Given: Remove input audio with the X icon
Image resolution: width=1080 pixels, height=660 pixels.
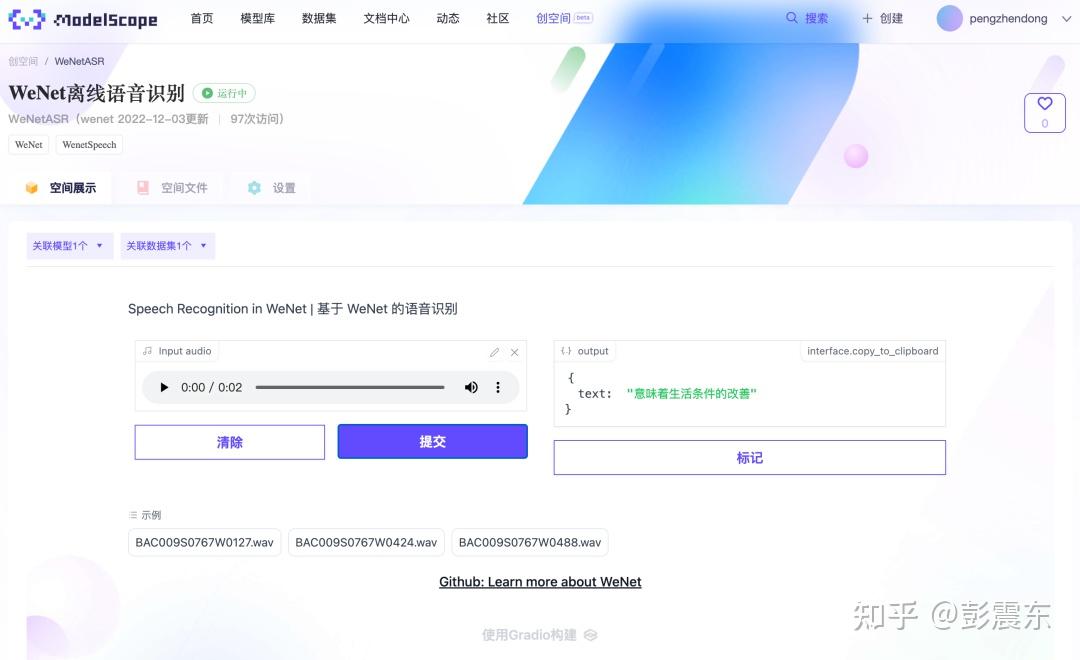Looking at the screenshot, I should 515,352.
